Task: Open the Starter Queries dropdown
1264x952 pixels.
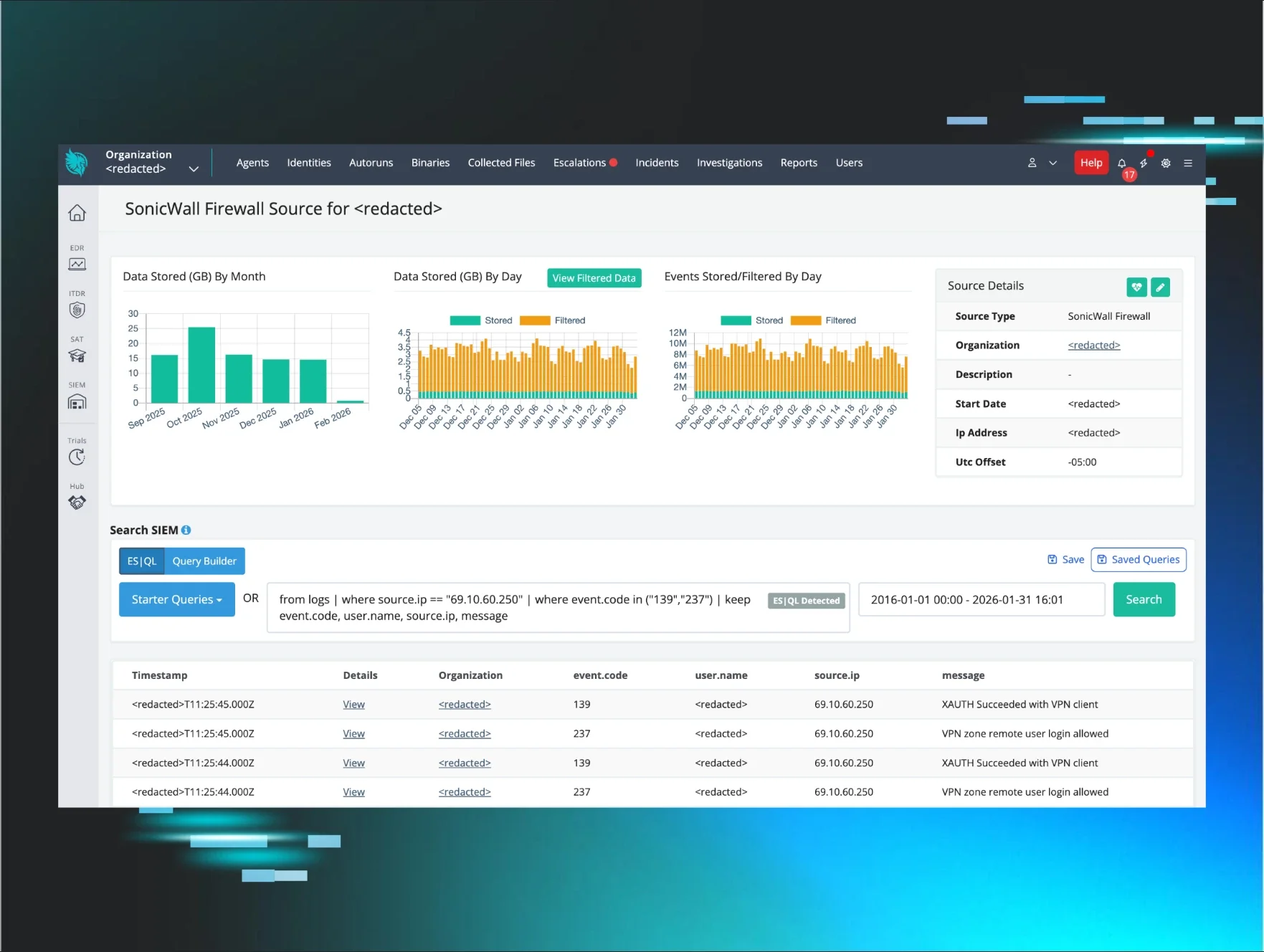Action: 176,599
